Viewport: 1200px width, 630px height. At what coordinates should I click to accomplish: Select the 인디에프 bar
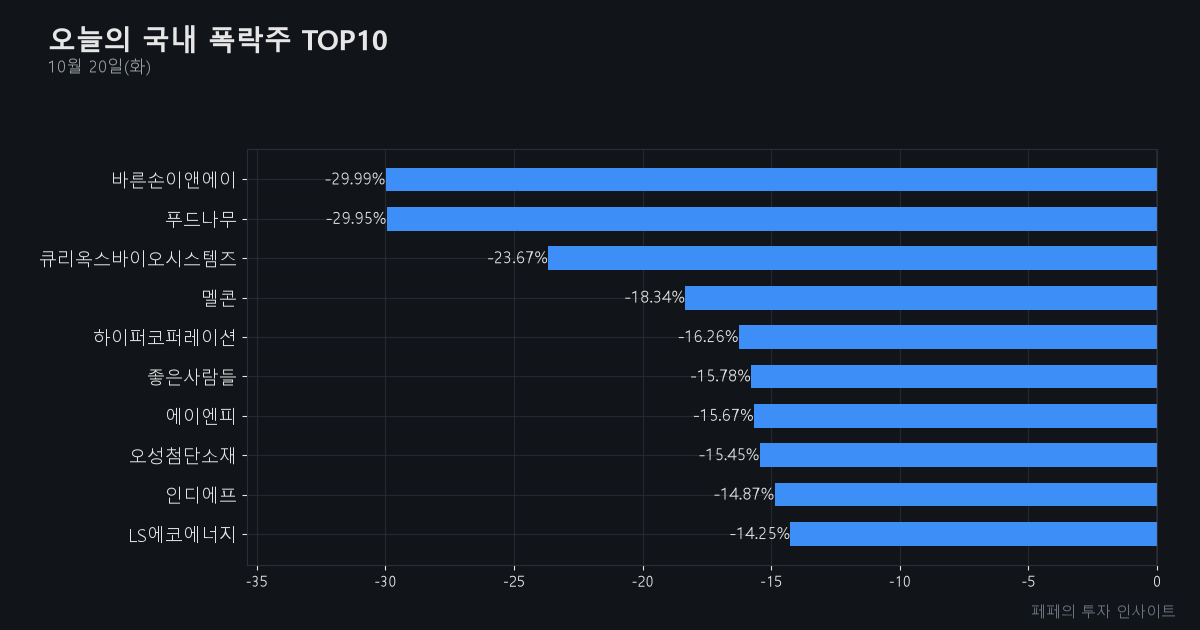tap(966, 494)
